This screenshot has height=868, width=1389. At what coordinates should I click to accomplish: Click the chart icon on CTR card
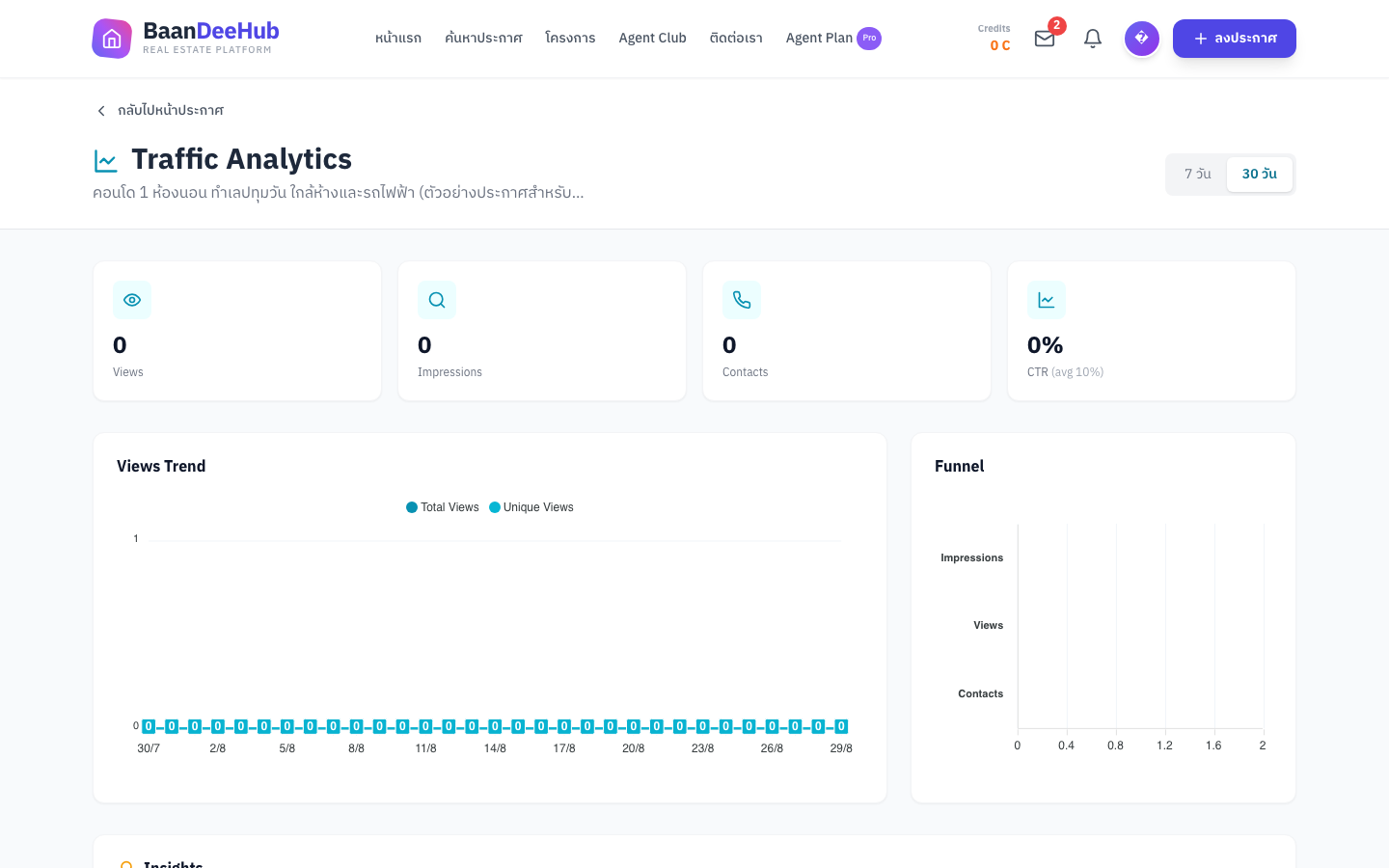click(1047, 300)
